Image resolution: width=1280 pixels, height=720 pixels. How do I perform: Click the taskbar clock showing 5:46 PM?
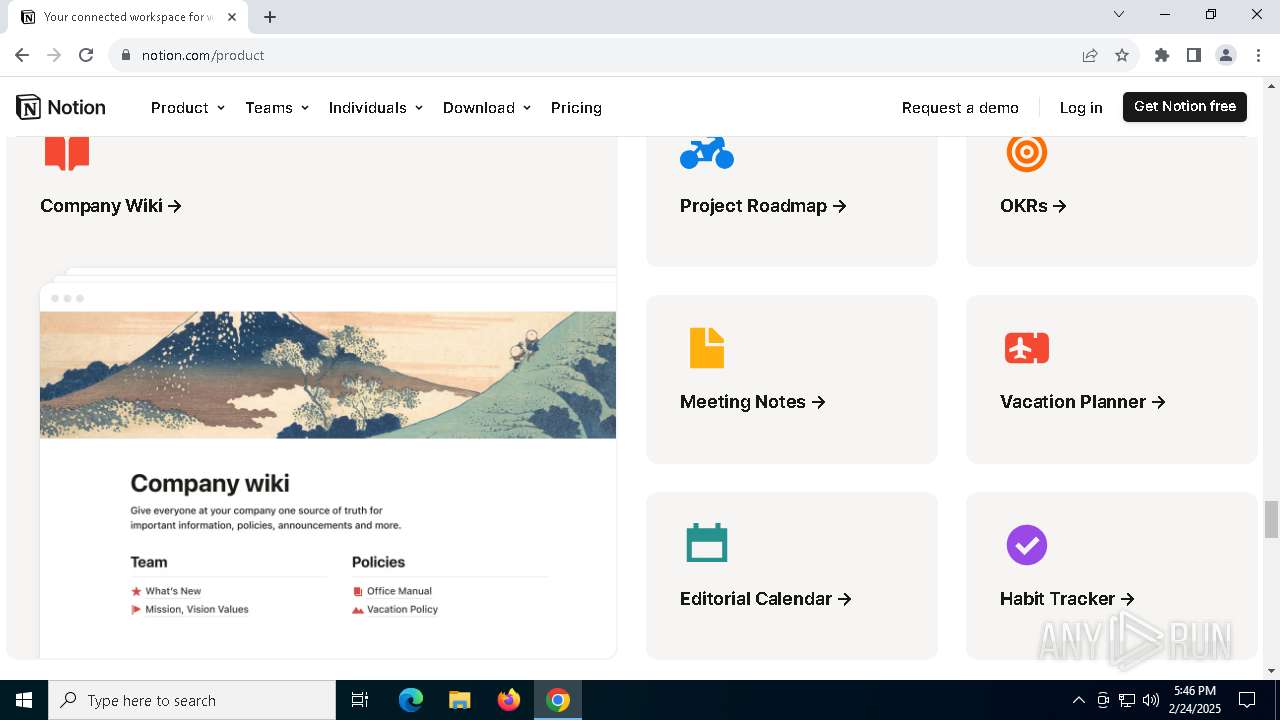click(1195, 700)
